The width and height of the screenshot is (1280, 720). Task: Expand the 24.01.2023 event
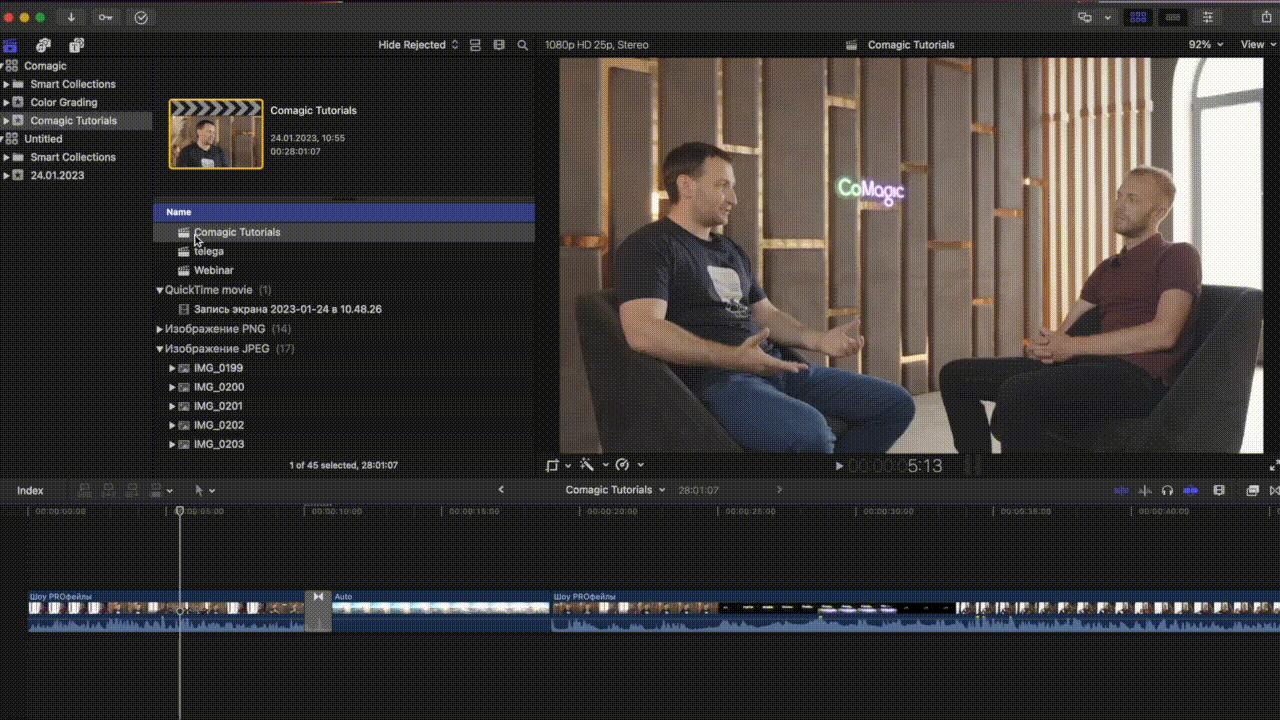(6, 175)
